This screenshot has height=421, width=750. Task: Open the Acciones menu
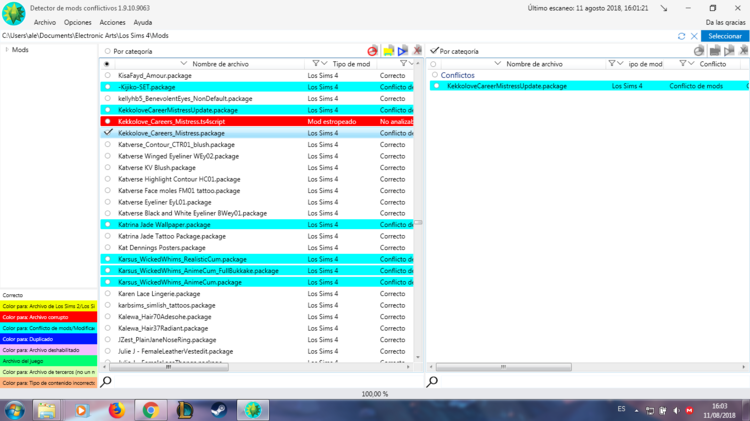point(112,22)
